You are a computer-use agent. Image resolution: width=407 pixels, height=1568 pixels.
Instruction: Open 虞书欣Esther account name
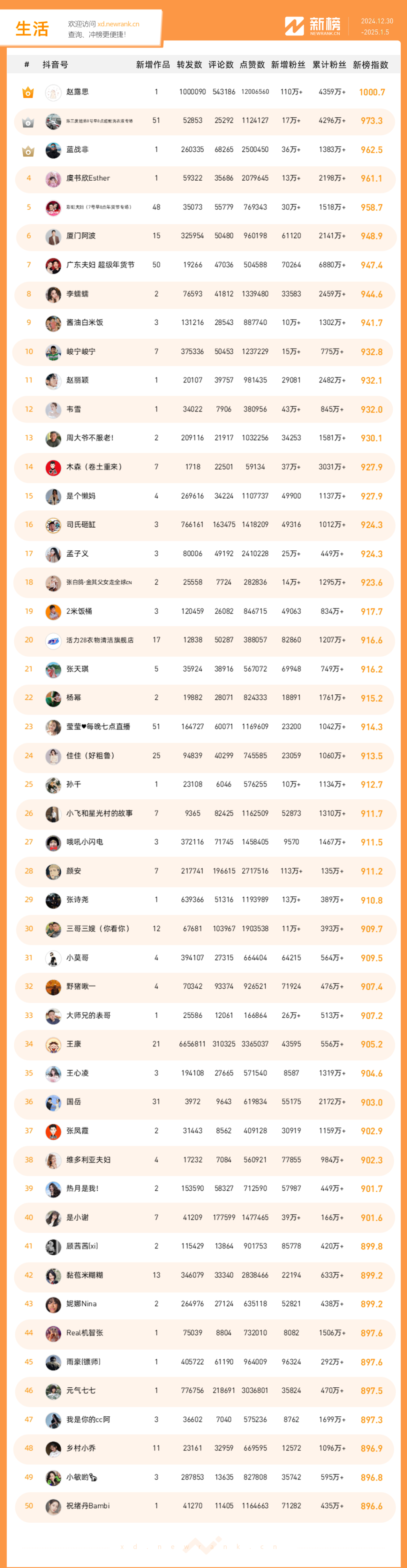[x=88, y=178]
